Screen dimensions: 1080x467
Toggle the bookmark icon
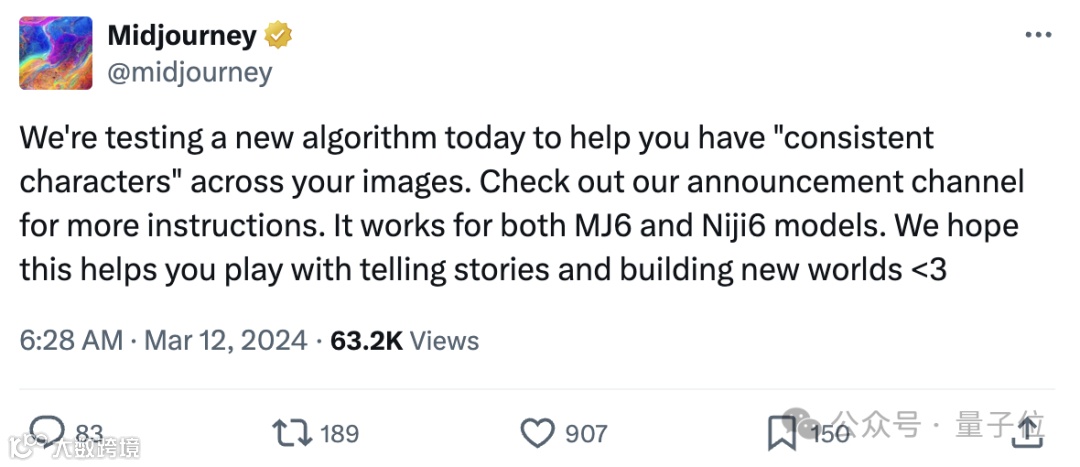(781, 432)
